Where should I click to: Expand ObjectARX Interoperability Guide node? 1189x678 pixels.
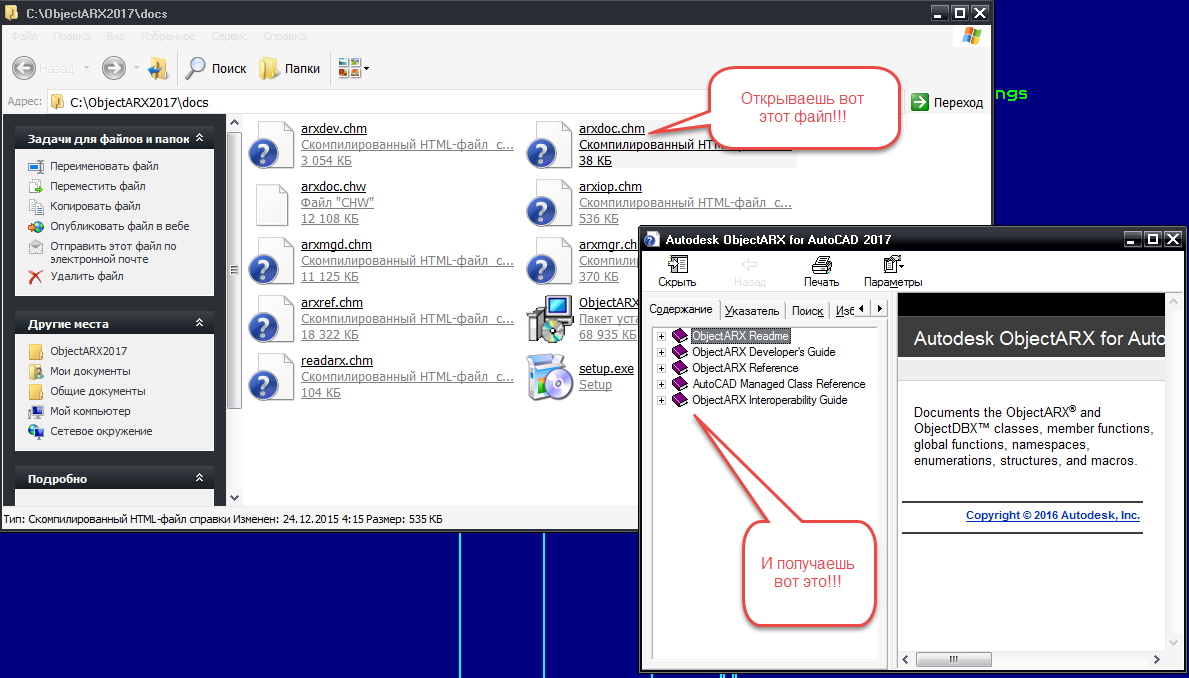661,400
